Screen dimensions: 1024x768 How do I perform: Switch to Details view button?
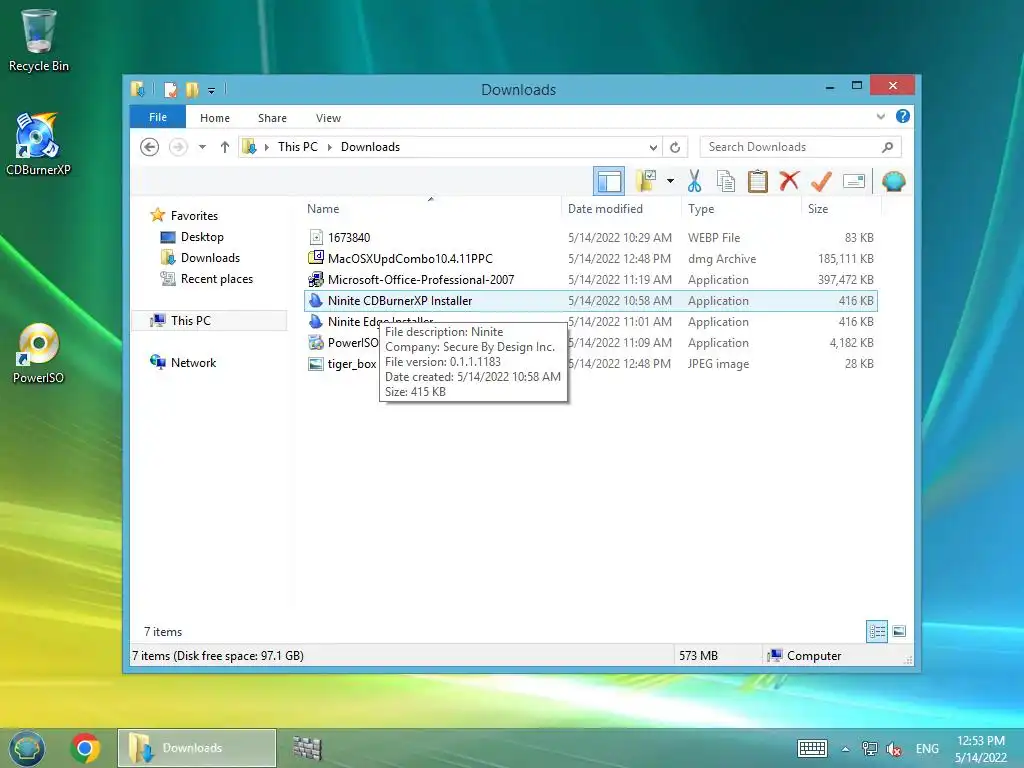click(x=877, y=632)
